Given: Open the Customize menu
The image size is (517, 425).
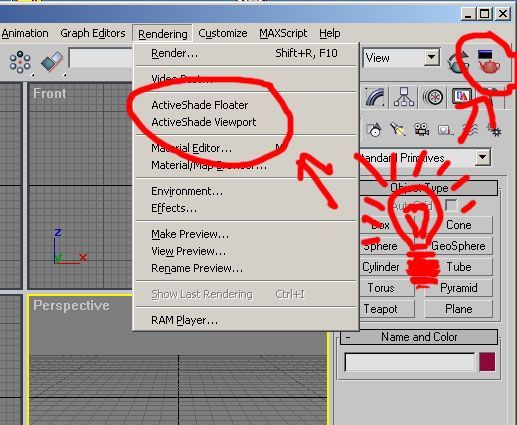Looking at the screenshot, I should [223, 33].
